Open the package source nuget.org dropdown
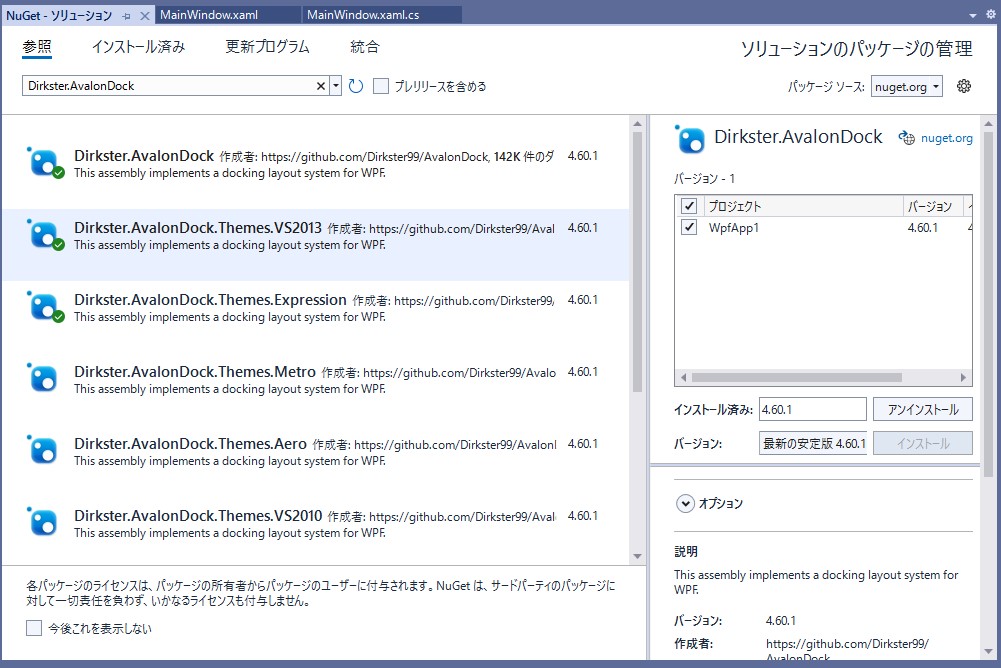This screenshot has width=1001, height=668. tap(907, 86)
